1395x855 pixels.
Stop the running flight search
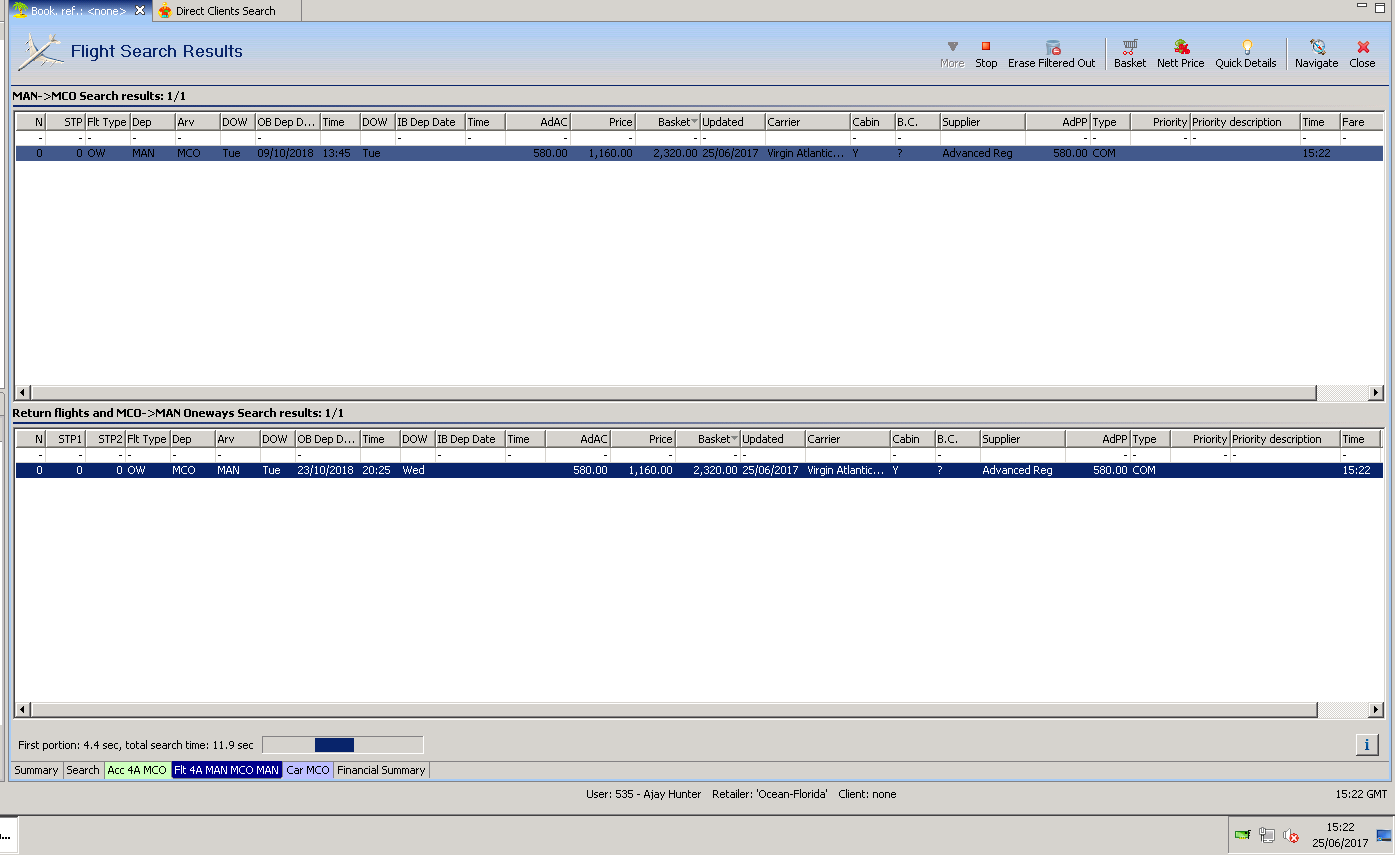tap(986, 54)
